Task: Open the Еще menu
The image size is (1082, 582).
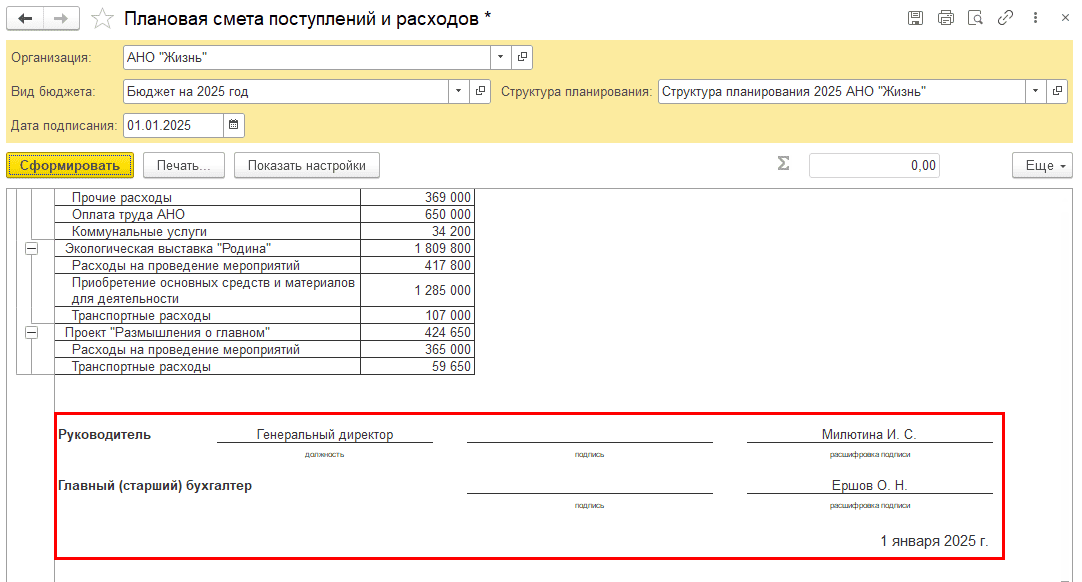Action: (1041, 165)
